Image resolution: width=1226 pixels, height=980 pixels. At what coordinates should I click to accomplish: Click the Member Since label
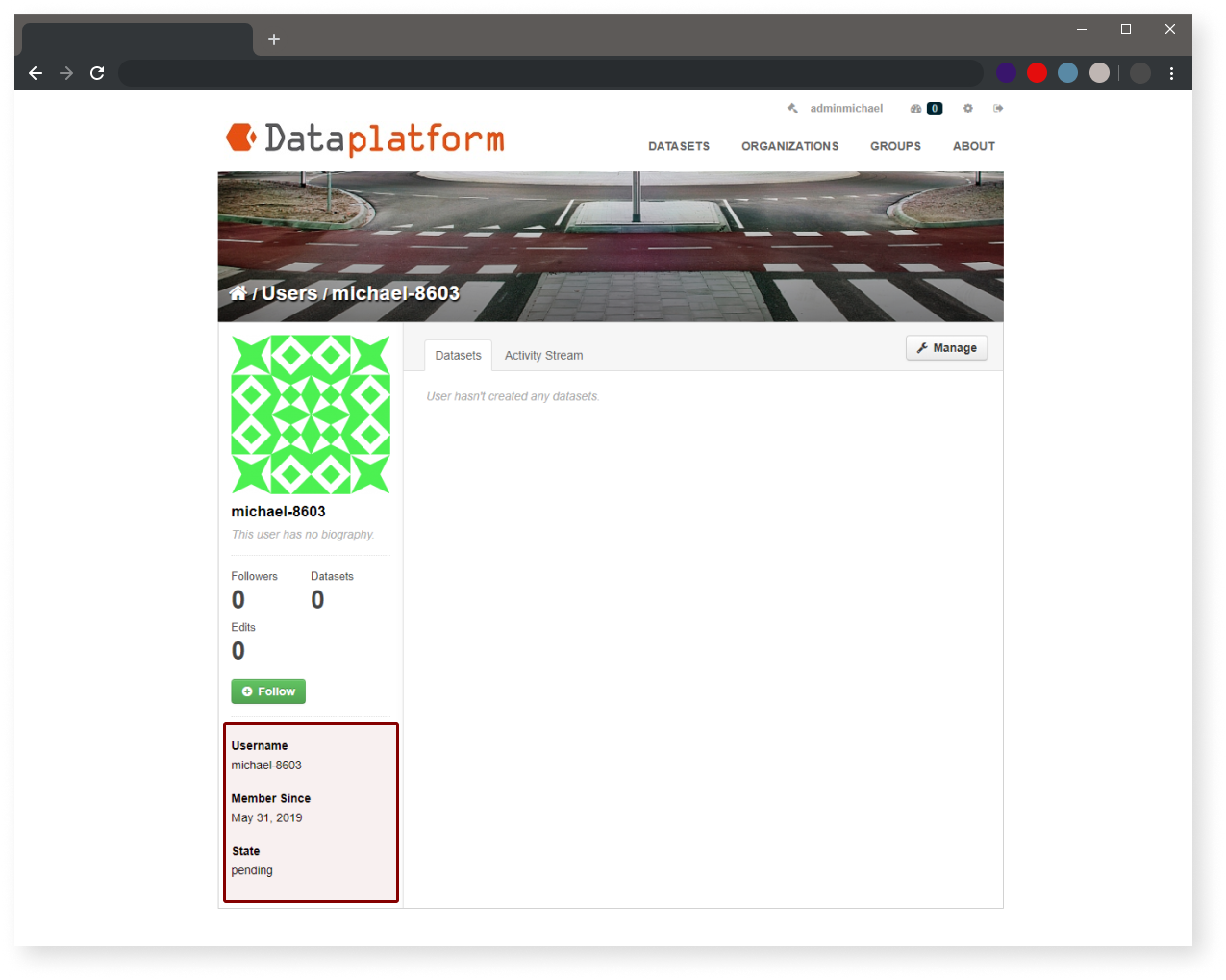point(270,798)
